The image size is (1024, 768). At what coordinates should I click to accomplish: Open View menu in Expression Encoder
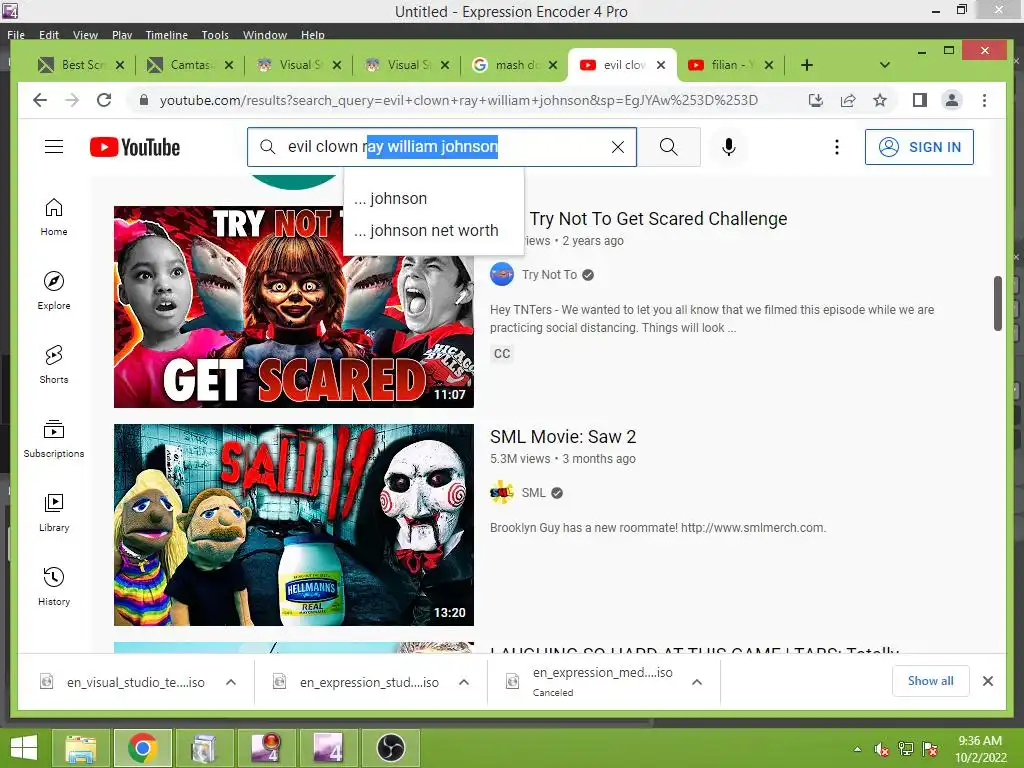86,35
